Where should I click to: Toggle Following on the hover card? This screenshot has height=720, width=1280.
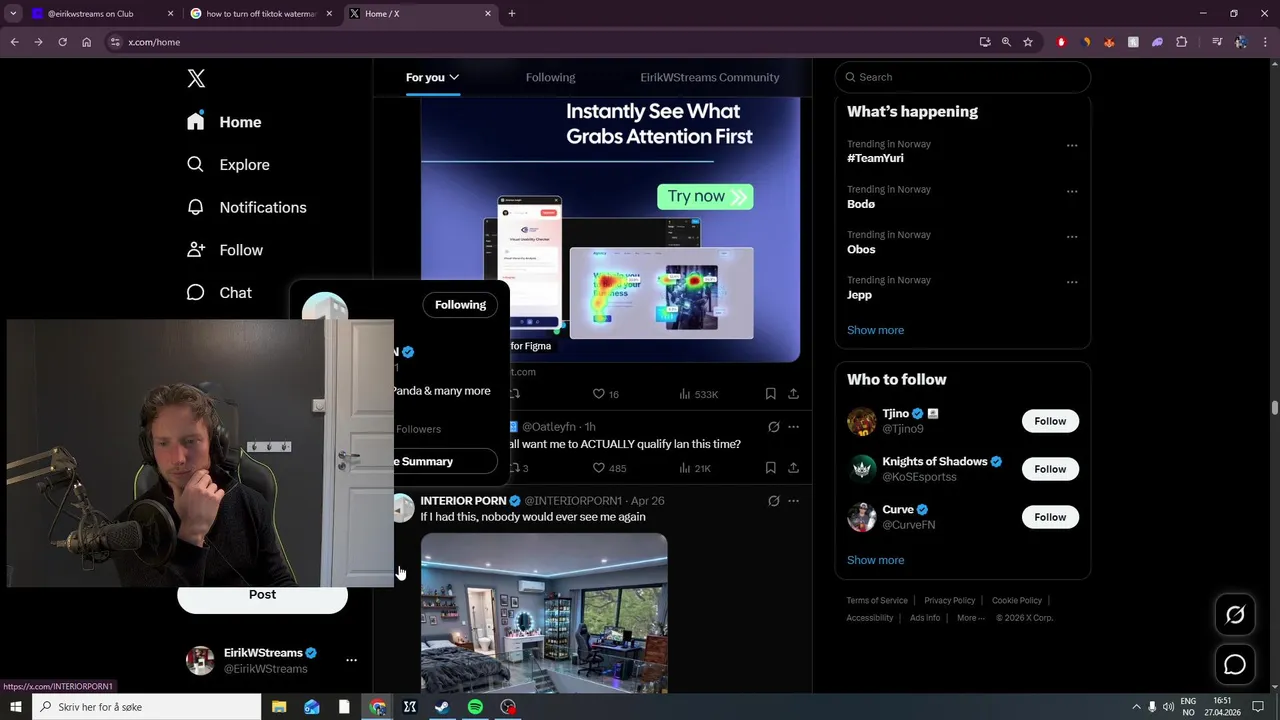click(x=460, y=305)
